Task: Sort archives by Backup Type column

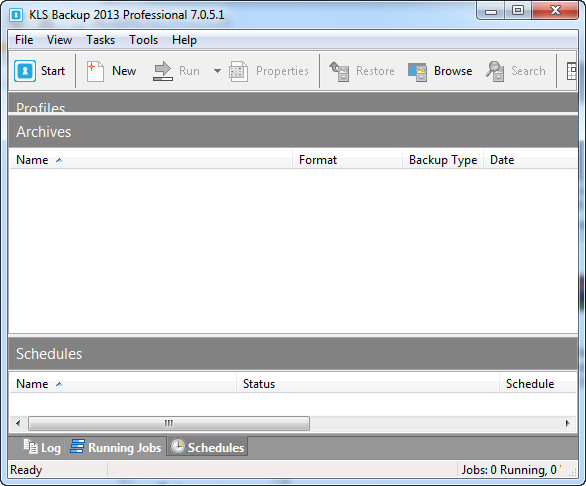Action: [443, 160]
